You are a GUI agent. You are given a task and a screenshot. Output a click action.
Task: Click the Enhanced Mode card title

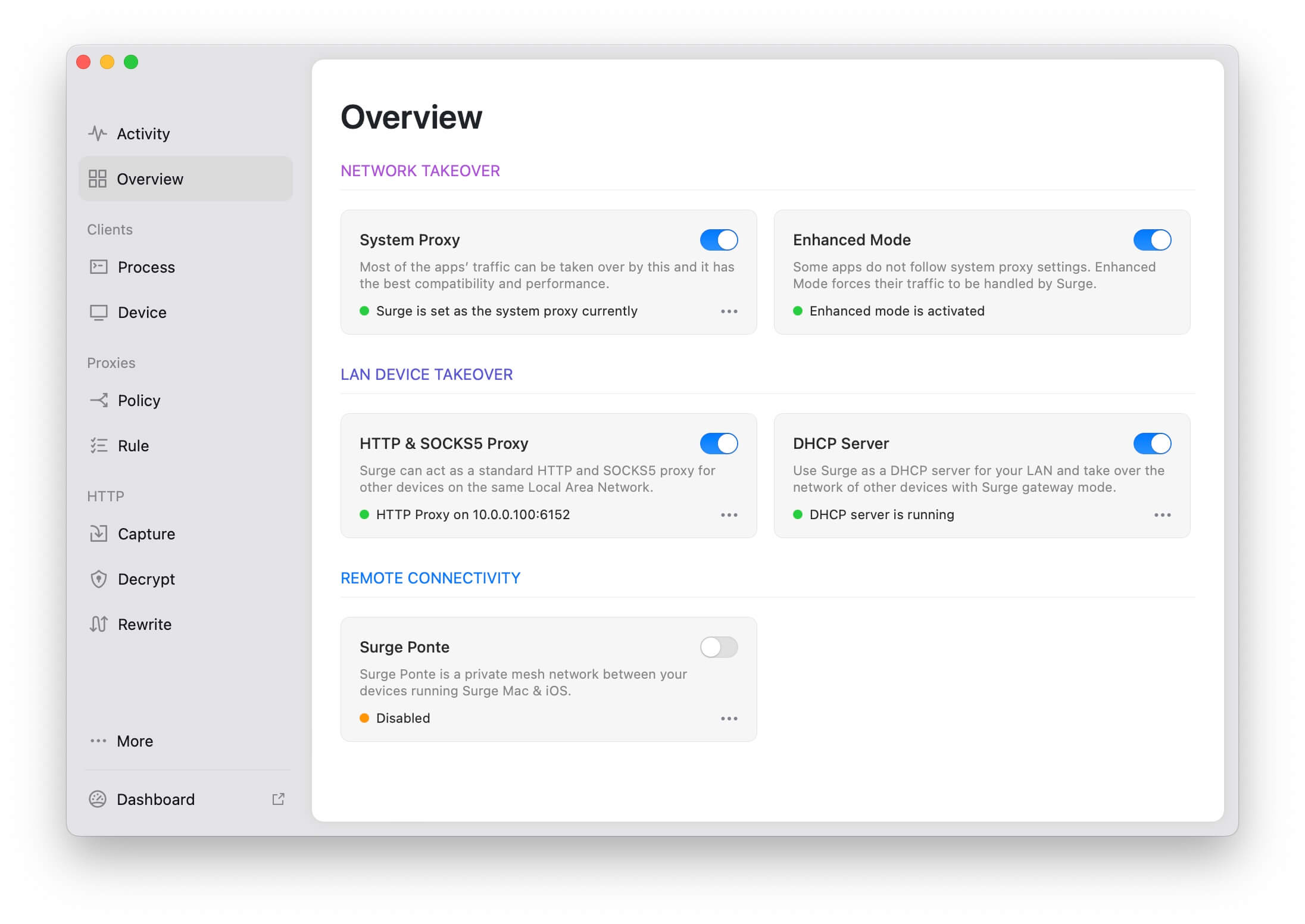tap(852, 240)
